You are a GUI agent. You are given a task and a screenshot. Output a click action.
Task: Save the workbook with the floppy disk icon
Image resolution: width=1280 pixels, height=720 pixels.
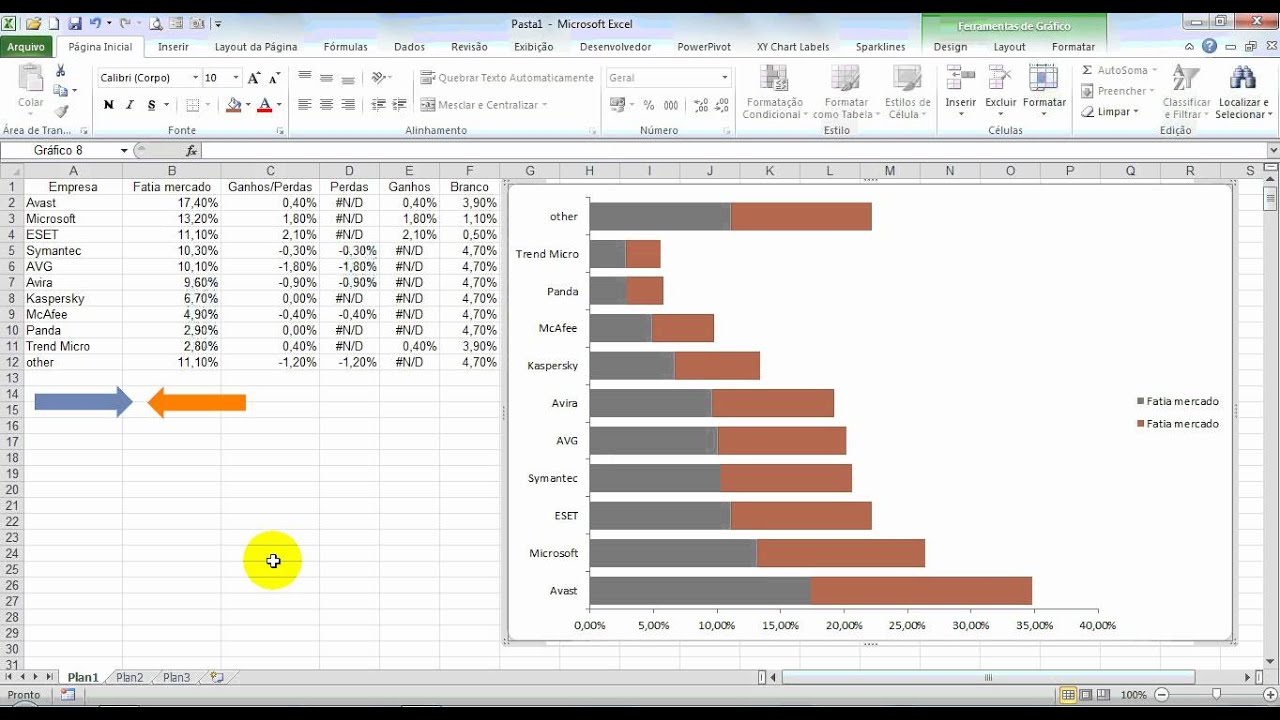coord(74,23)
